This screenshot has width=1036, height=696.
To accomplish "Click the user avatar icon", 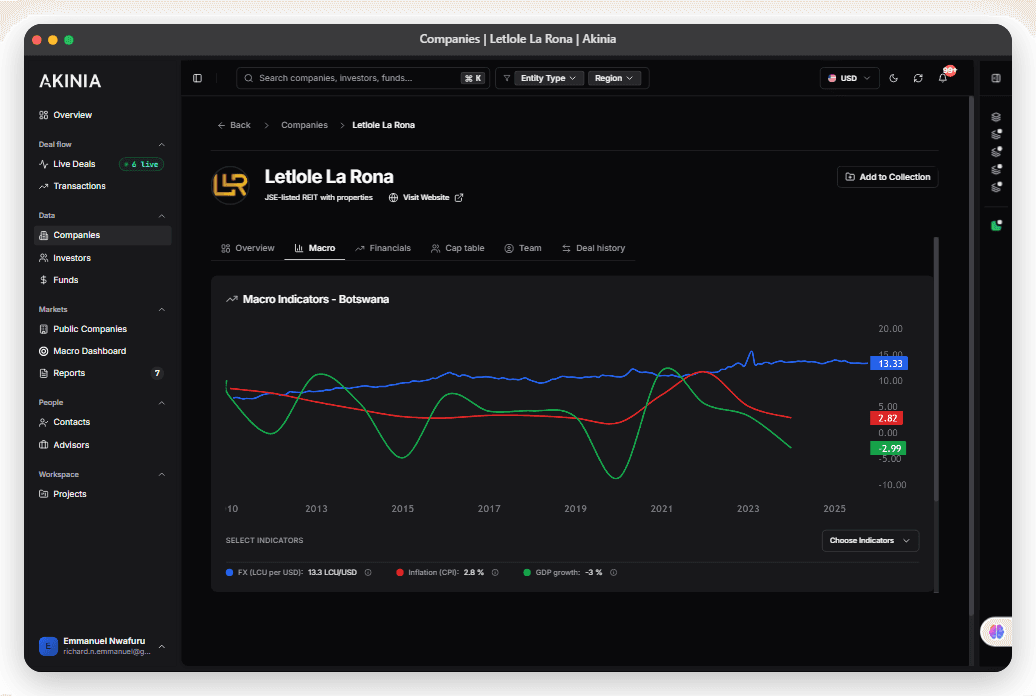I will 48,646.
